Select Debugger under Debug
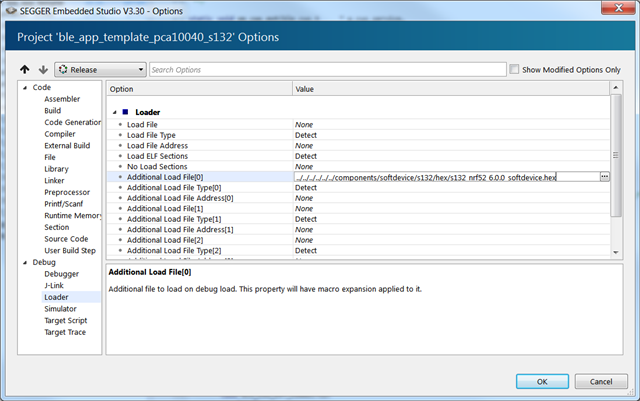Screen dimensions: 640x401 61,274
